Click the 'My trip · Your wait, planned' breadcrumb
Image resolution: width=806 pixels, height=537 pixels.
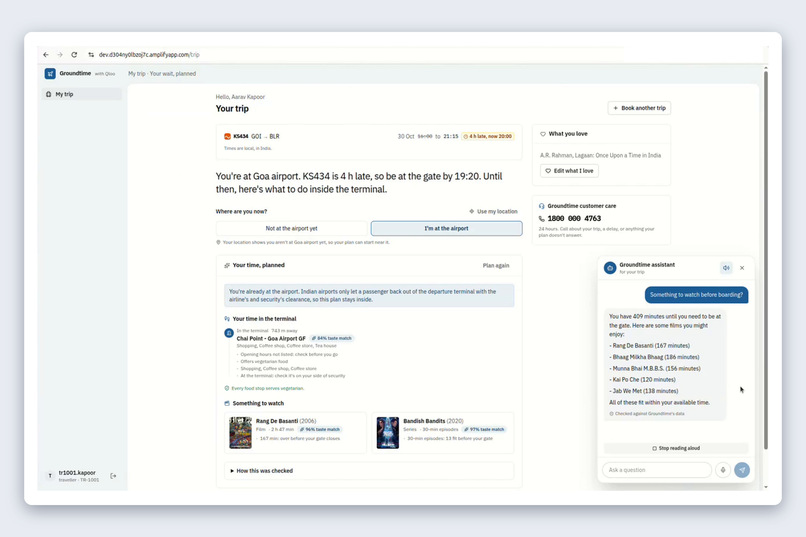click(162, 73)
